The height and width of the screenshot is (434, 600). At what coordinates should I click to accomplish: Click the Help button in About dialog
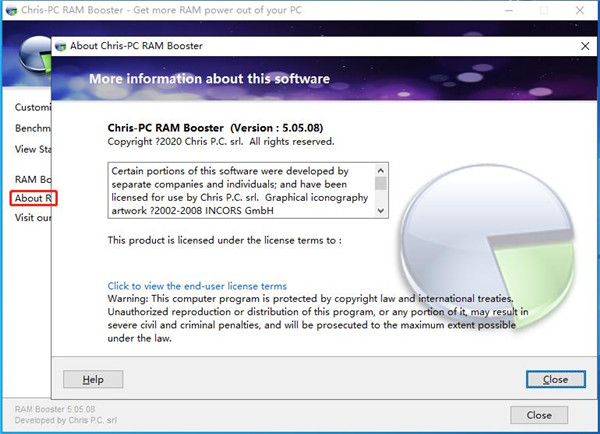[x=93, y=379]
